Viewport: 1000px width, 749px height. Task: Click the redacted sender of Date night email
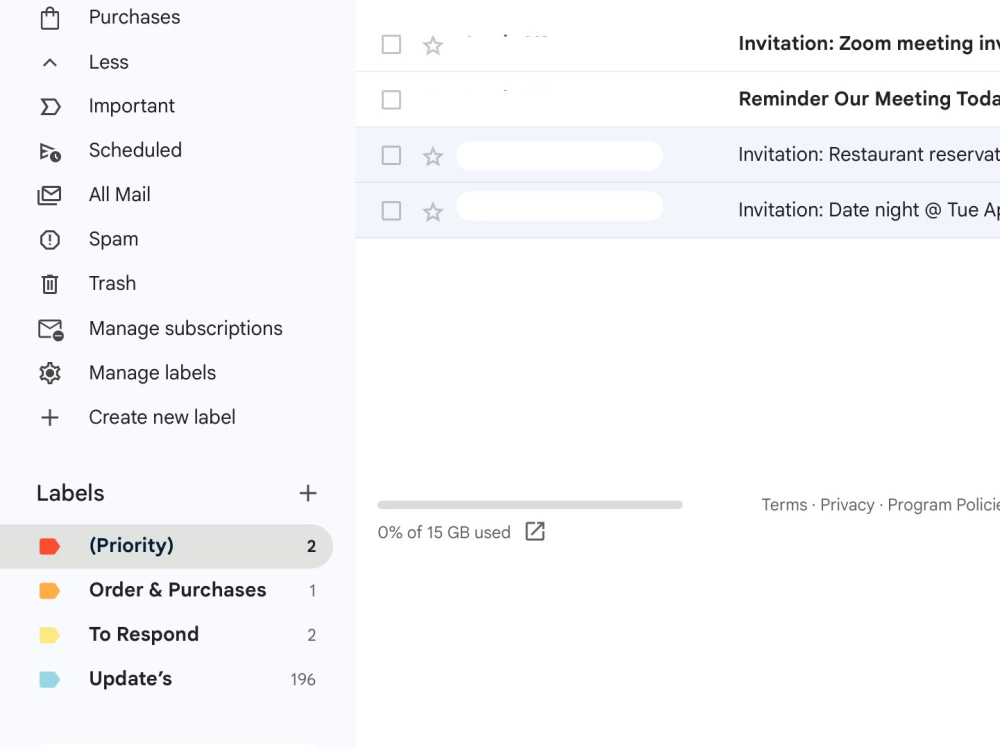pyautogui.click(x=559, y=206)
